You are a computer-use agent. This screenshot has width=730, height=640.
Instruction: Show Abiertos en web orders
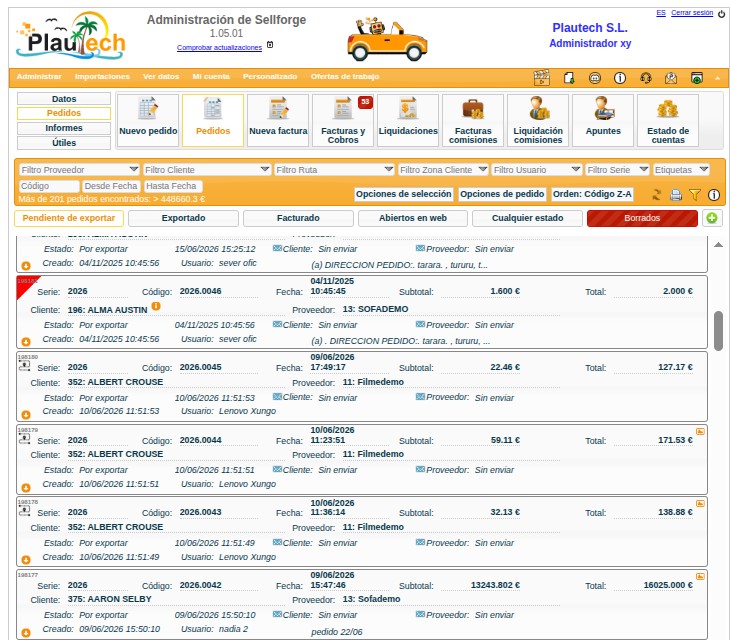point(413,218)
